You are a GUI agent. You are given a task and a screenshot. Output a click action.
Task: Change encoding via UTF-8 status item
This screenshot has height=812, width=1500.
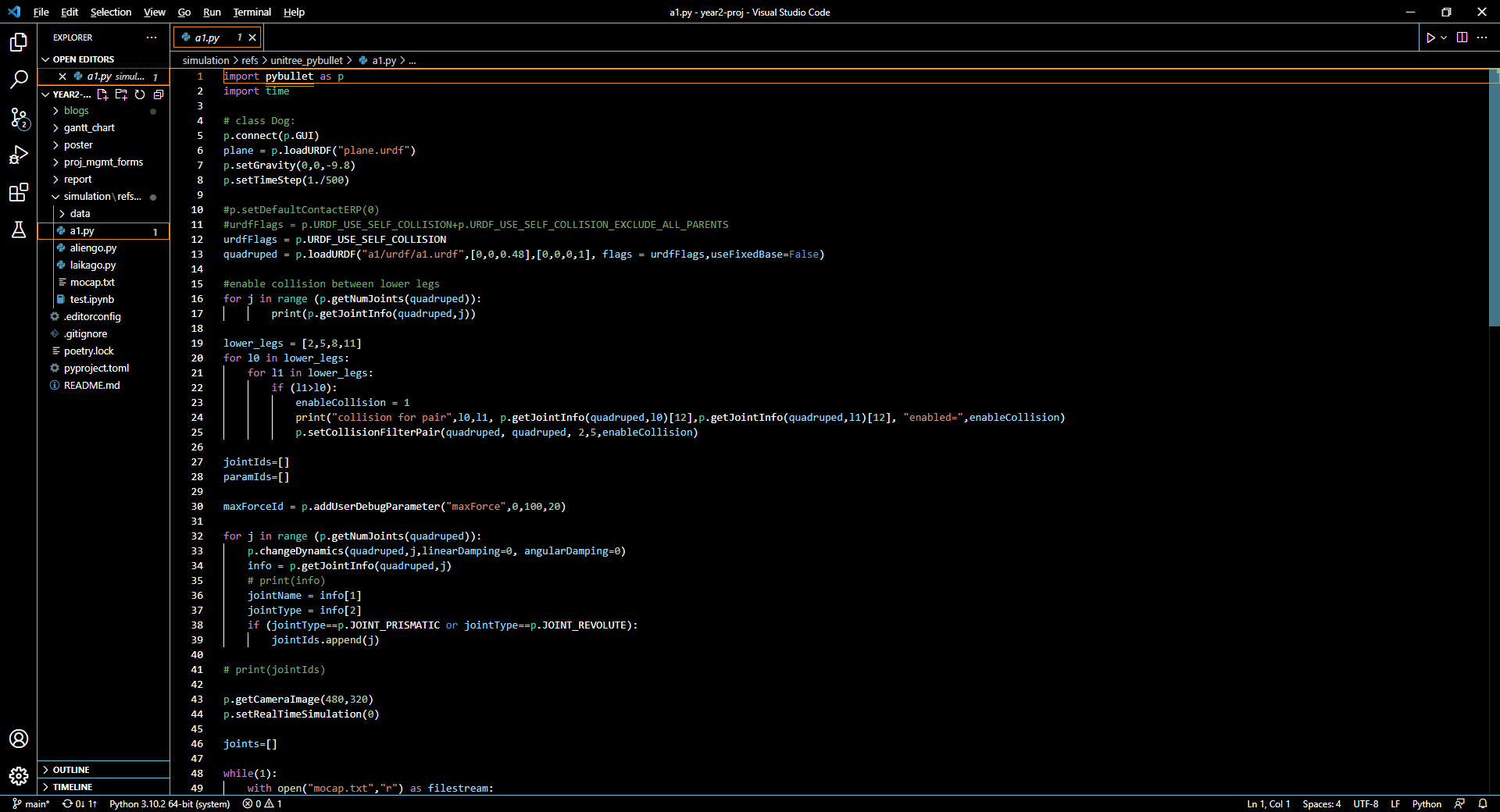(x=1366, y=803)
